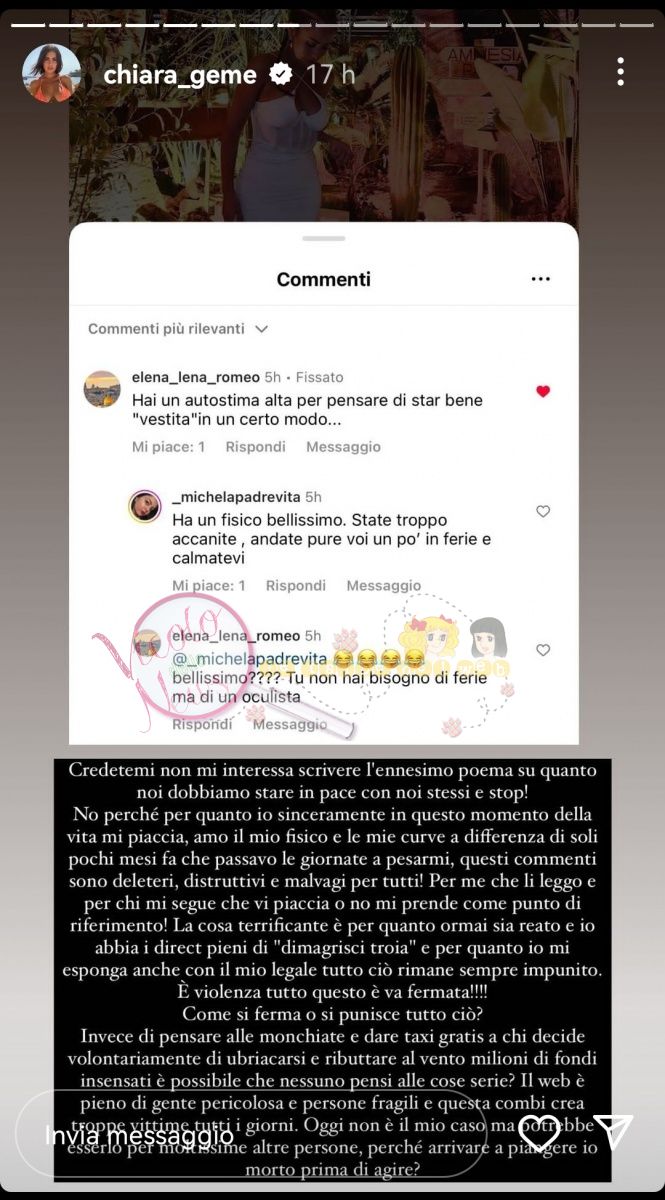Open chiara_geme's profile picture

pos(52,73)
